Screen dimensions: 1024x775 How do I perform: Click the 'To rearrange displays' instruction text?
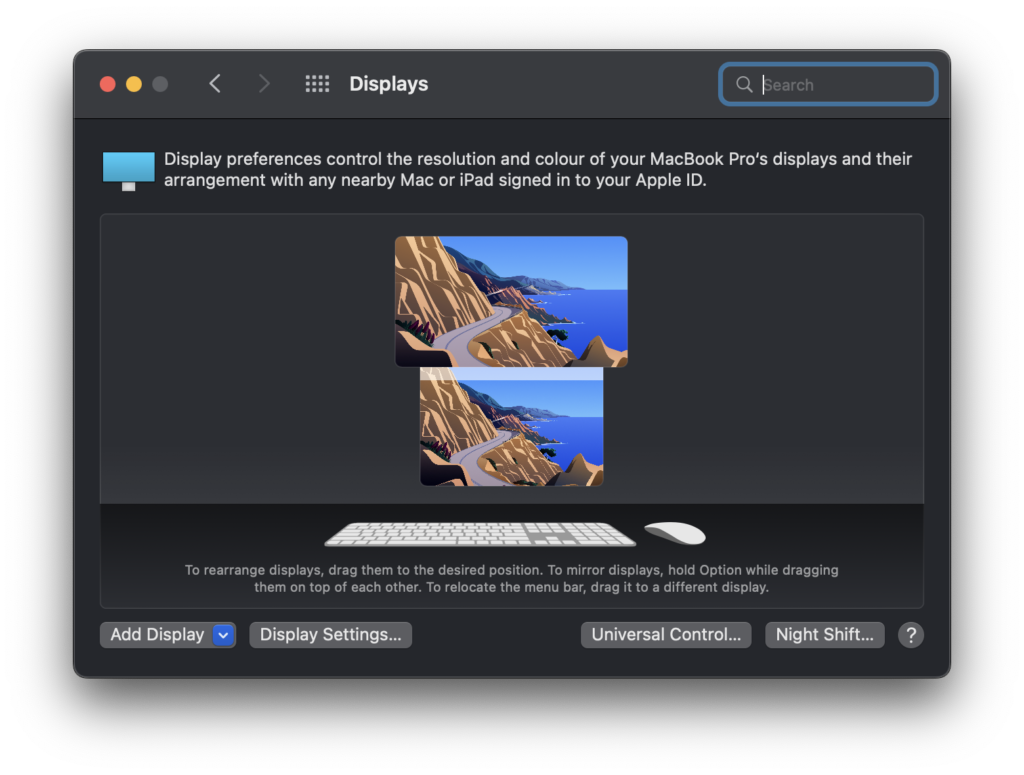click(511, 578)
